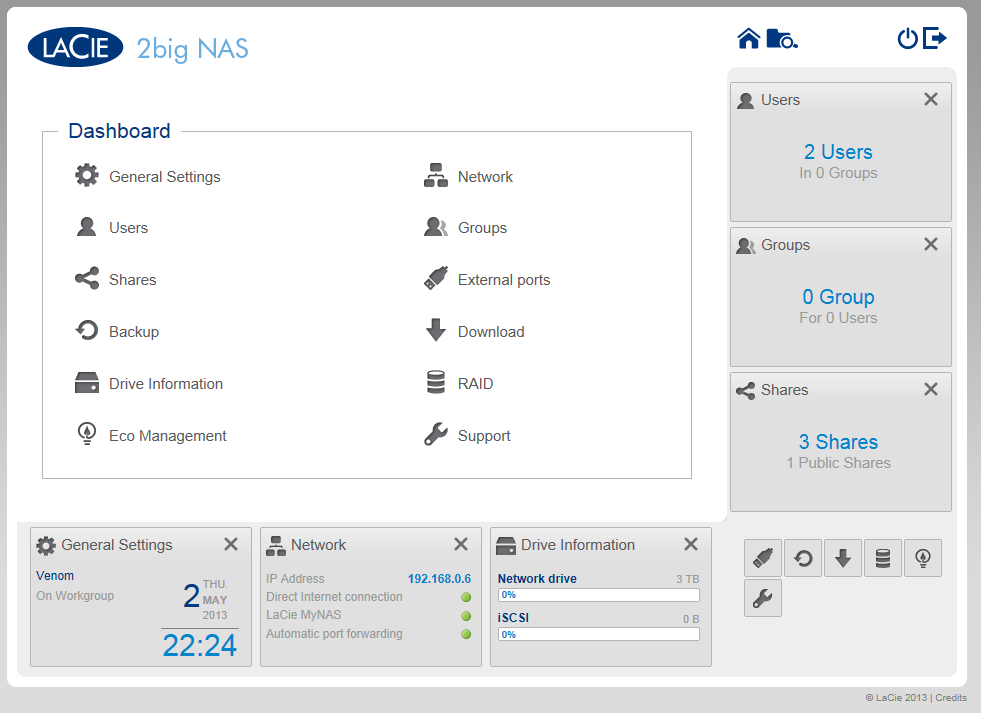The image size is (981, 713).
Task: Click the RAID disk stack icon in Dashboard
Action: [435, 382]
